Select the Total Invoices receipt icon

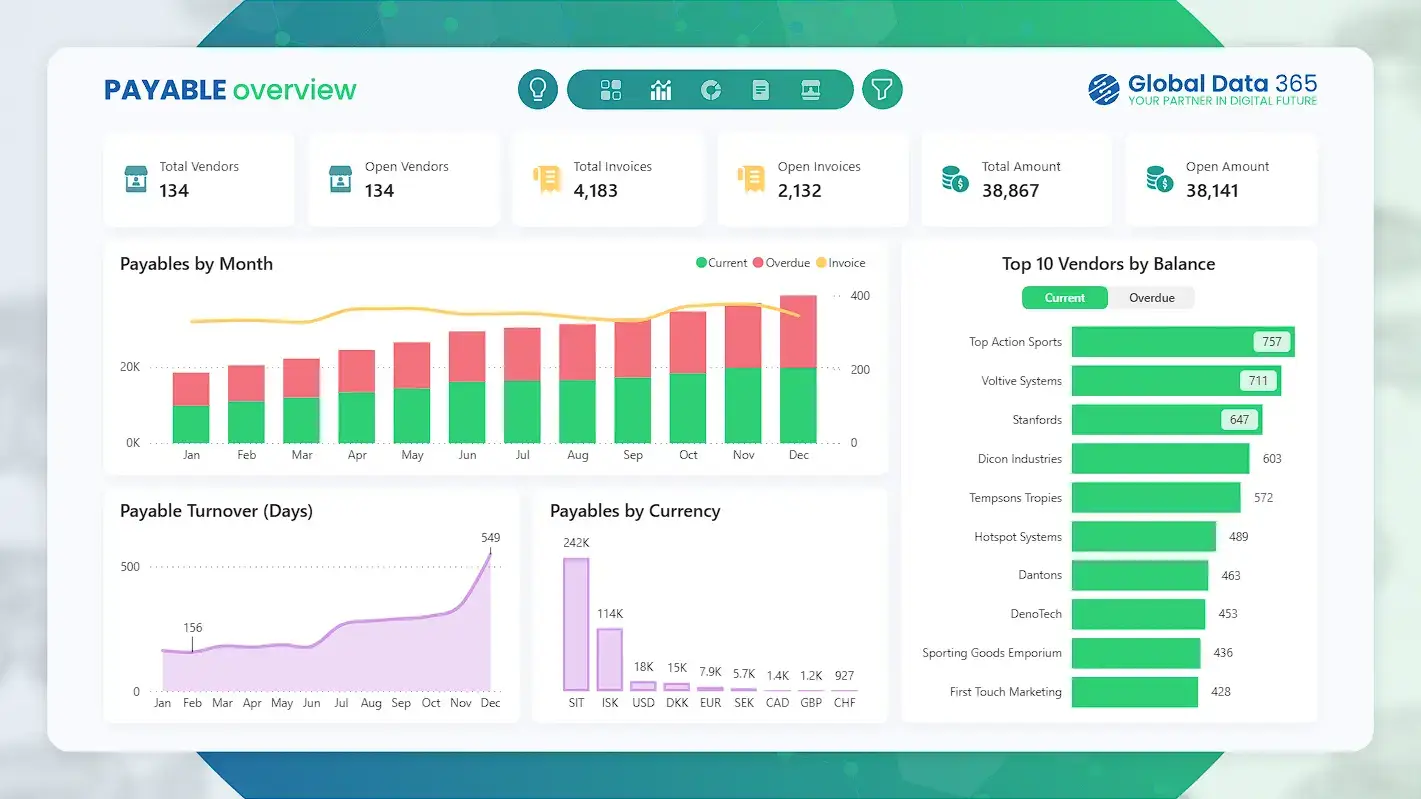tap(547, 178)
